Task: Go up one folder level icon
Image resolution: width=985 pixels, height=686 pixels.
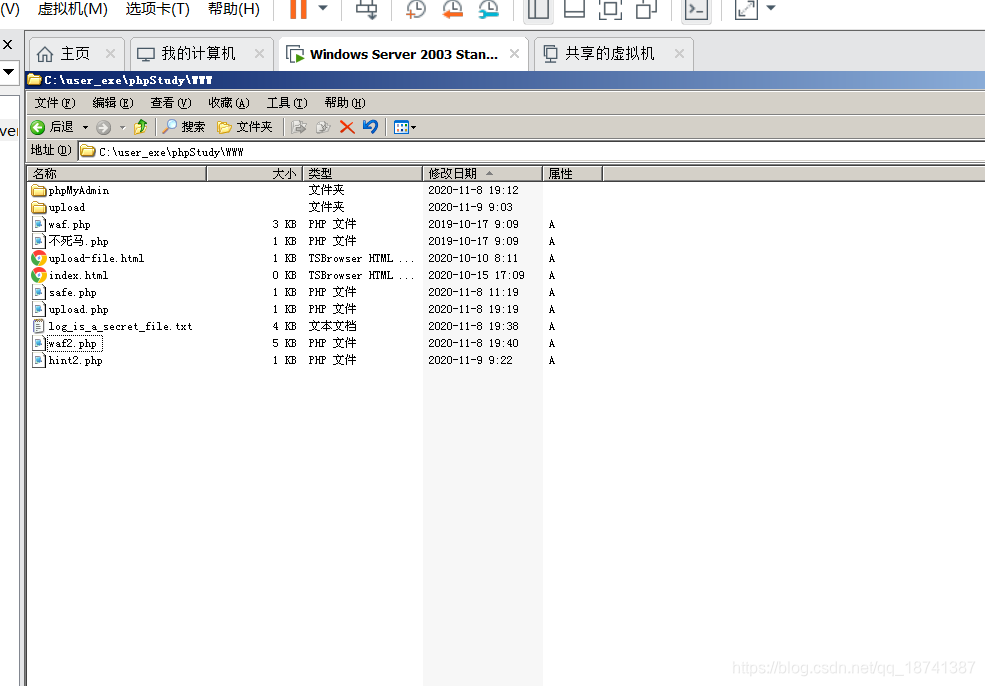Action: click(x=141, y=127)
